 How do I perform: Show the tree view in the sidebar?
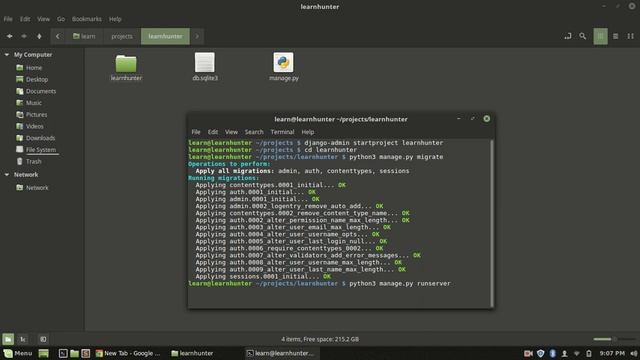(23, 339)
